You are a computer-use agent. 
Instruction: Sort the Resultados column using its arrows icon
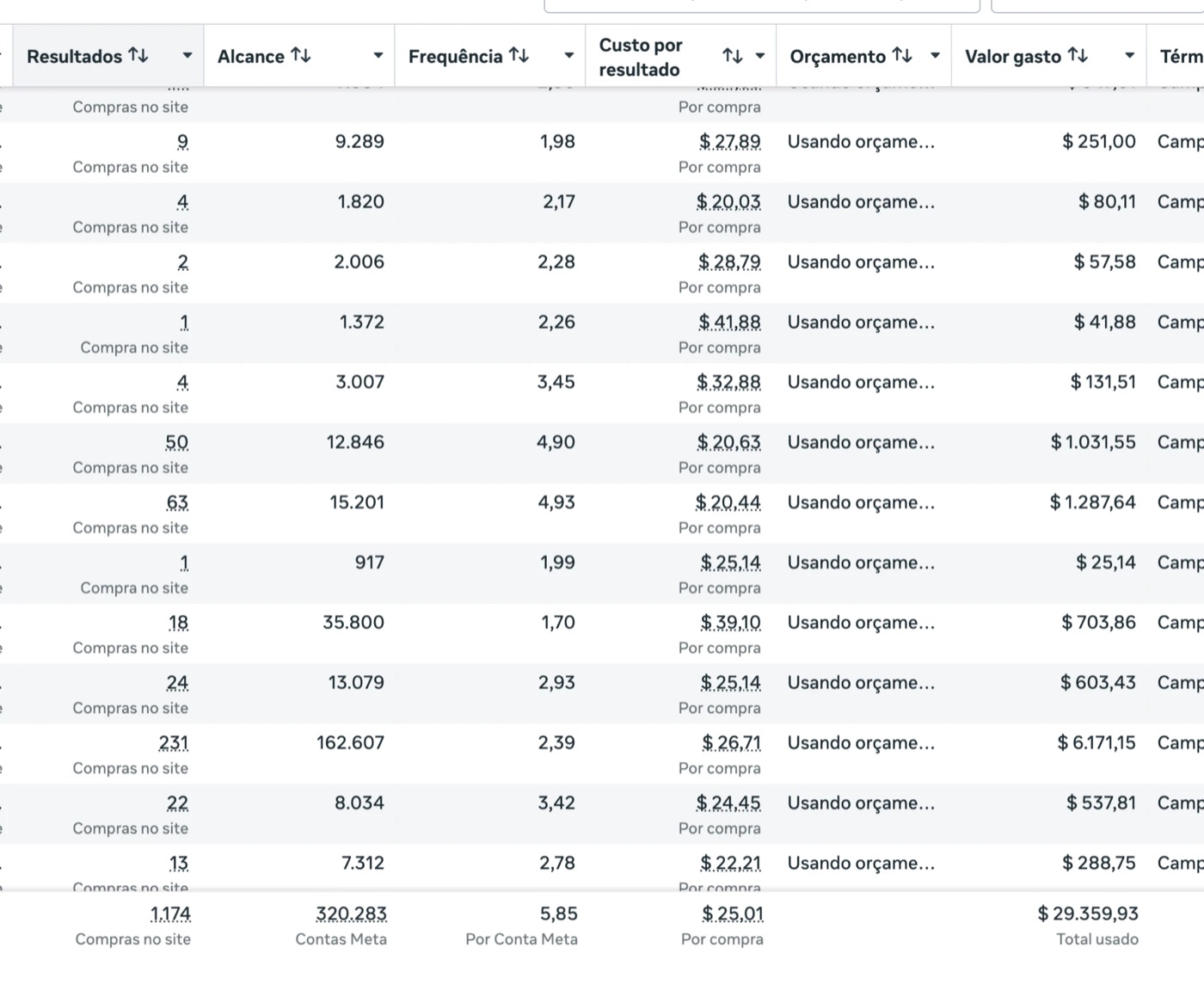coord(138,56)
